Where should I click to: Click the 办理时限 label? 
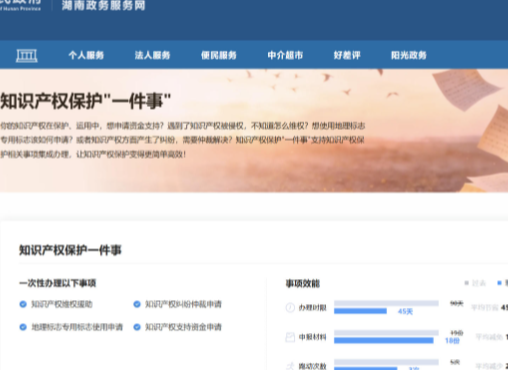[x=312, y=307]
